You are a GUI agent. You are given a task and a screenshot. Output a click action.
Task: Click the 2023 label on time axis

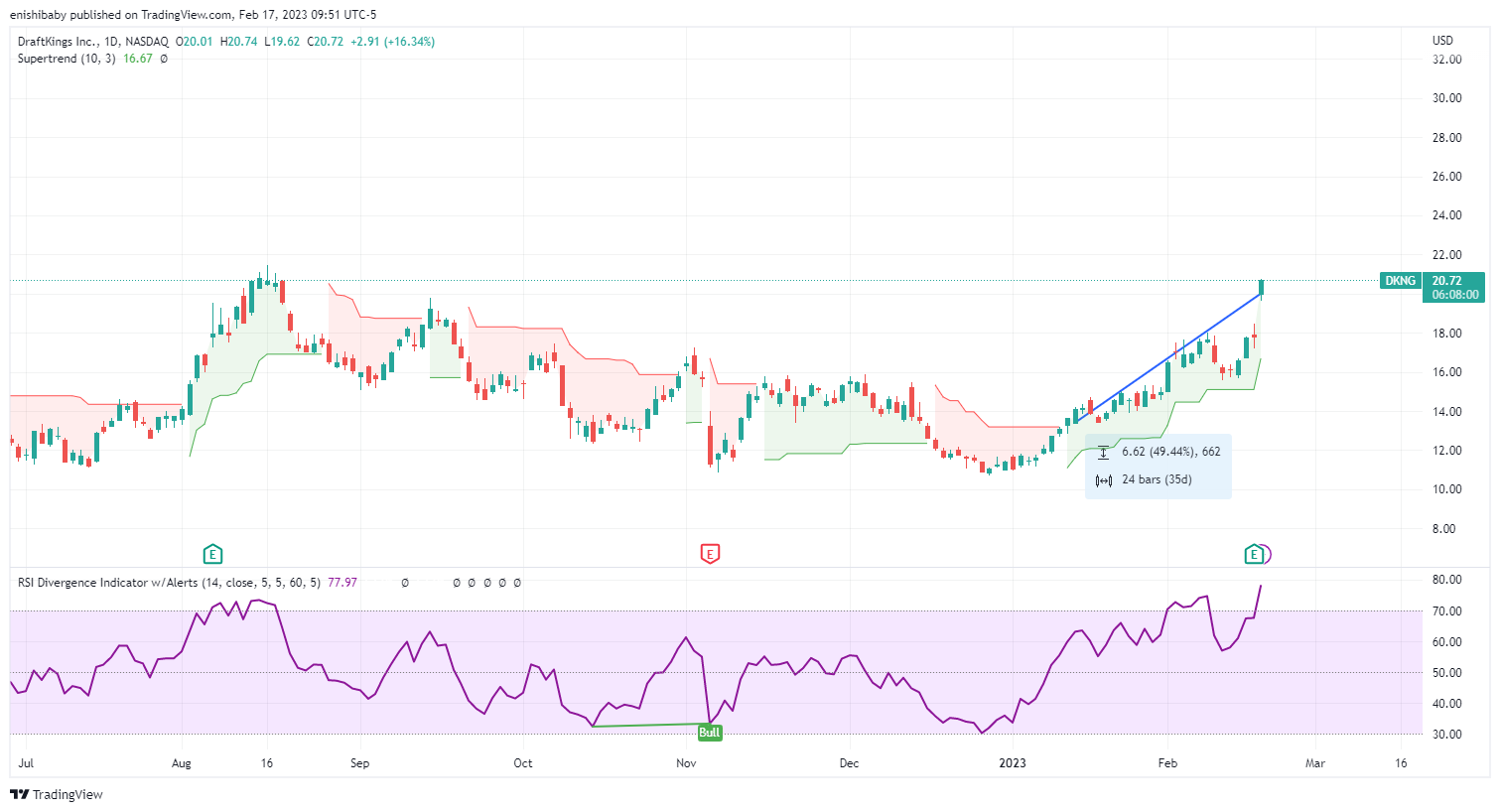click(x=1013, y=763)
